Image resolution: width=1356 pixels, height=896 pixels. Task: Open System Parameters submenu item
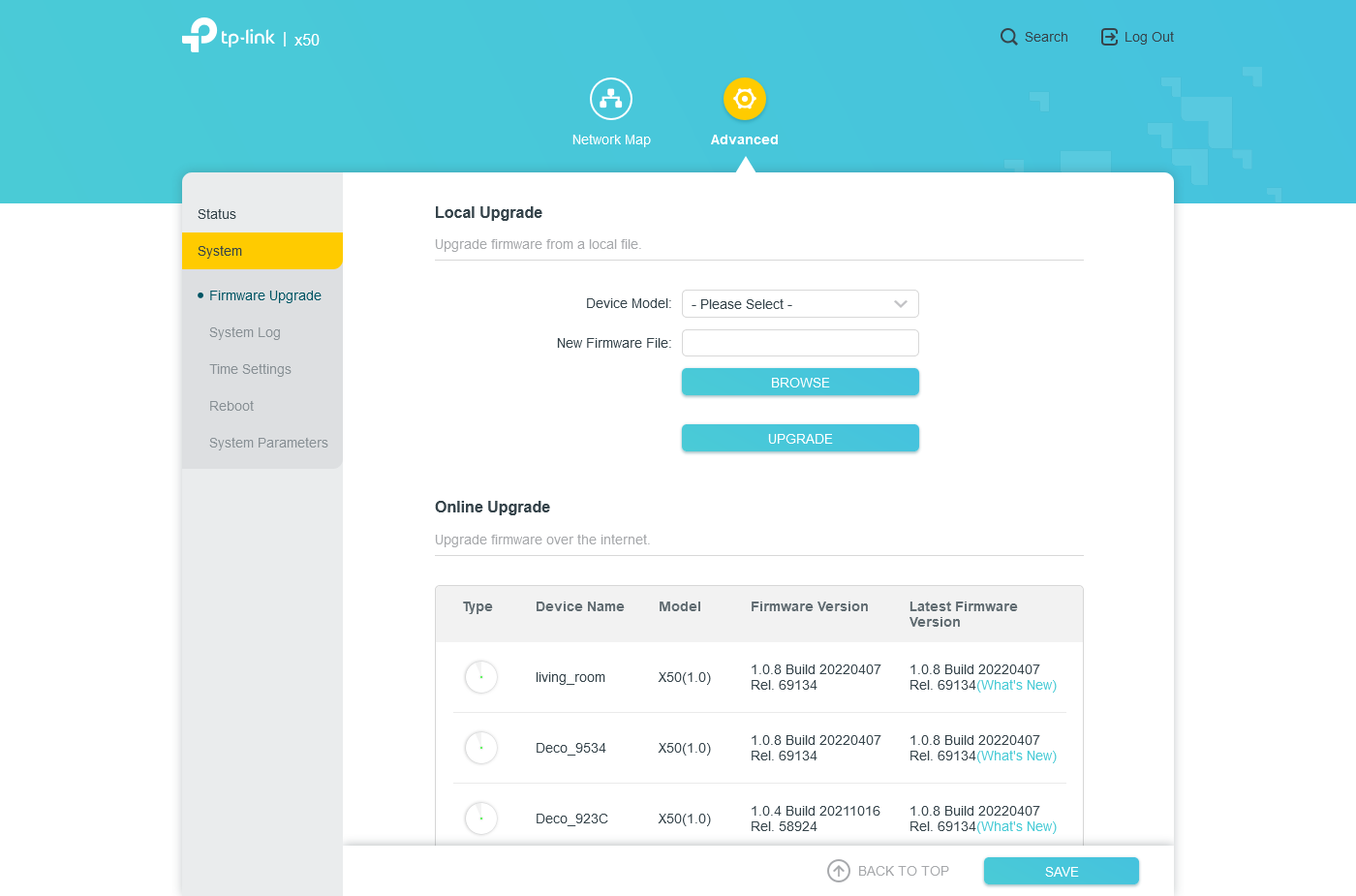[268, 443]
